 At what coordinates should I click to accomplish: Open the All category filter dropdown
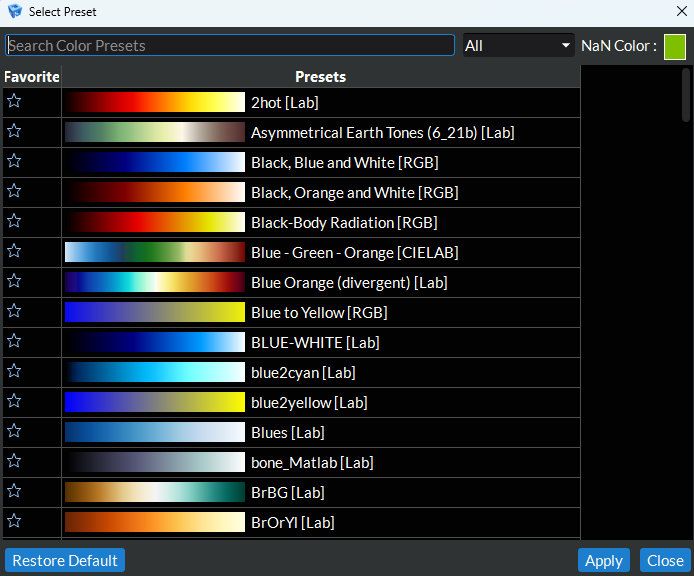tap(518, 46)
